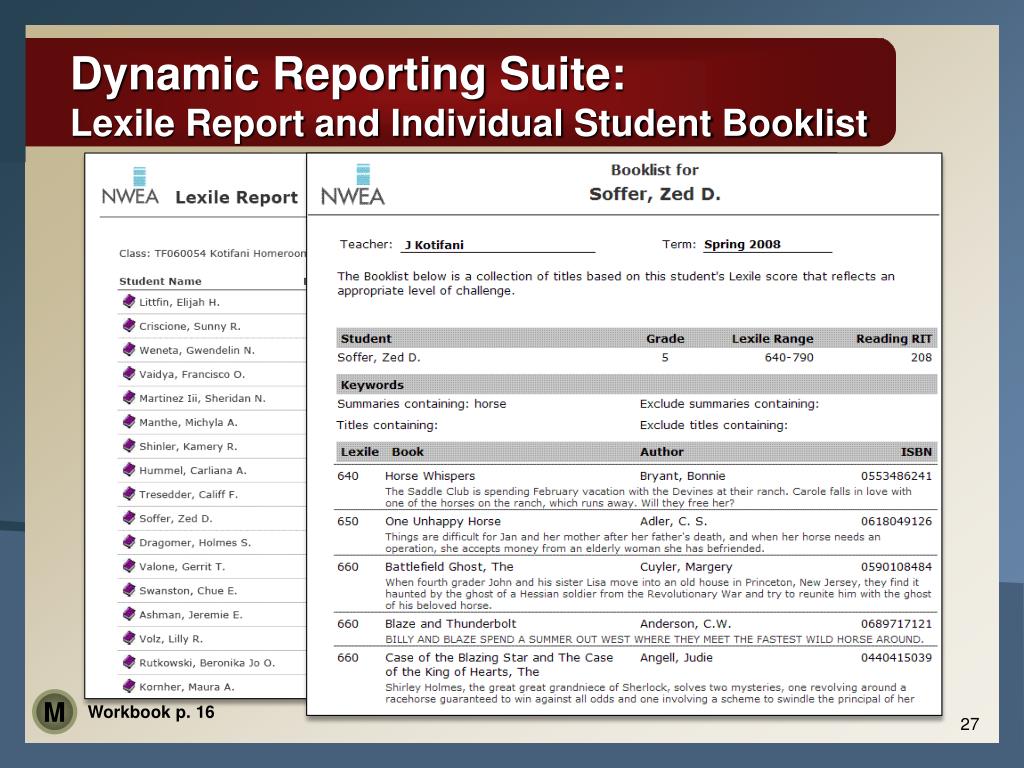Click the Teacher field showing J Kotifani
1024x768 pixels.
pyautogui.click(x=498, y=245)
